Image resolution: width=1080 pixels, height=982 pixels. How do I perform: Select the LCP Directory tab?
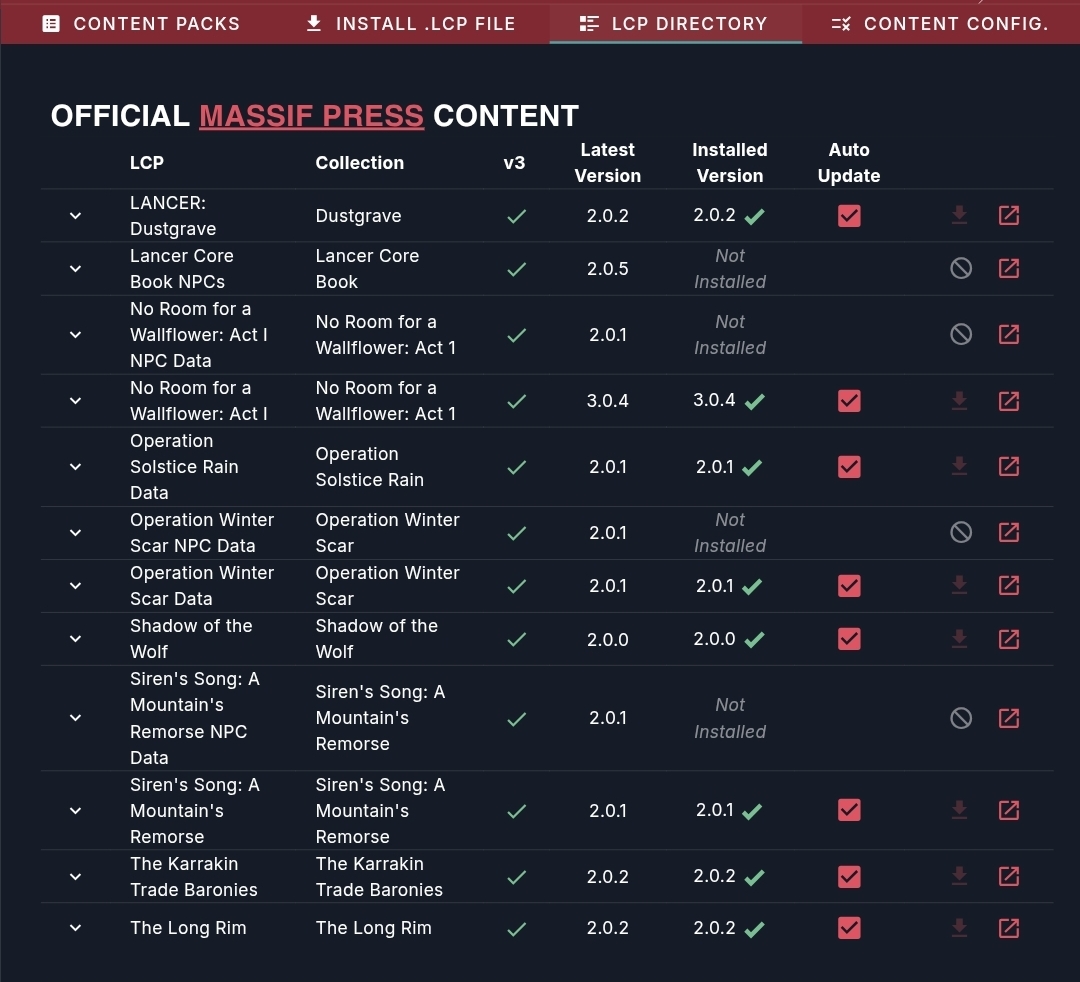[x=675, y=23]
